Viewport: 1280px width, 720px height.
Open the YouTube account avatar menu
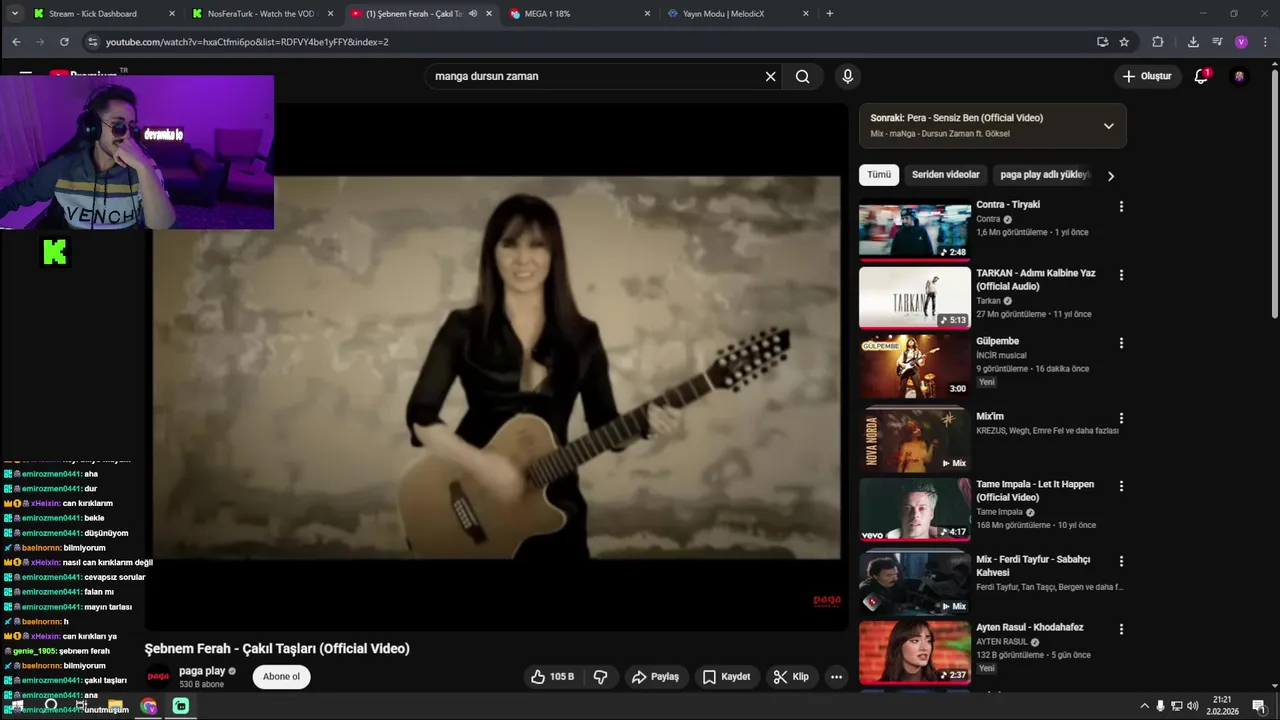click(1239, 76)
